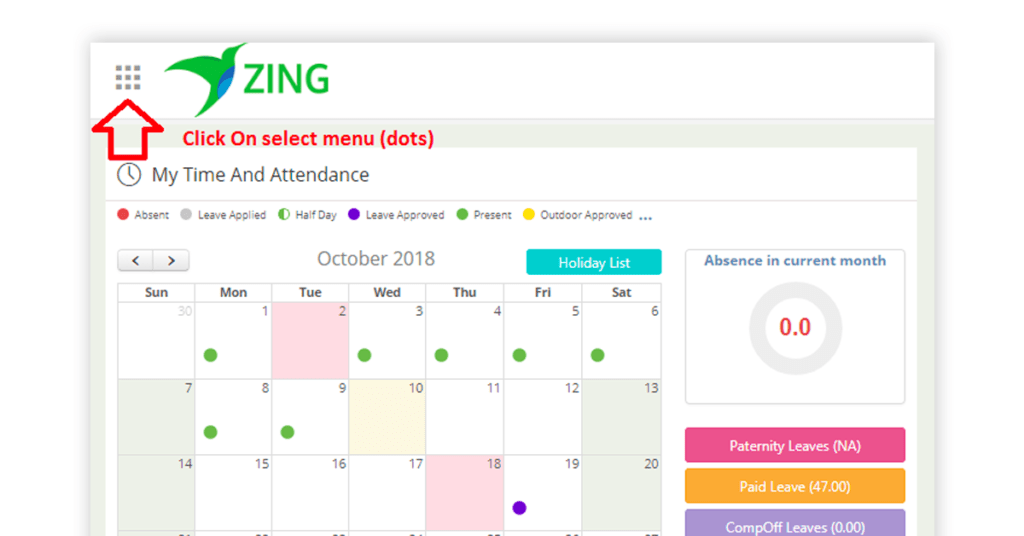The height and width of the screenshot is (536, 1024).
Task: Click the red Absent legend dot
Action: click(123, 214)
